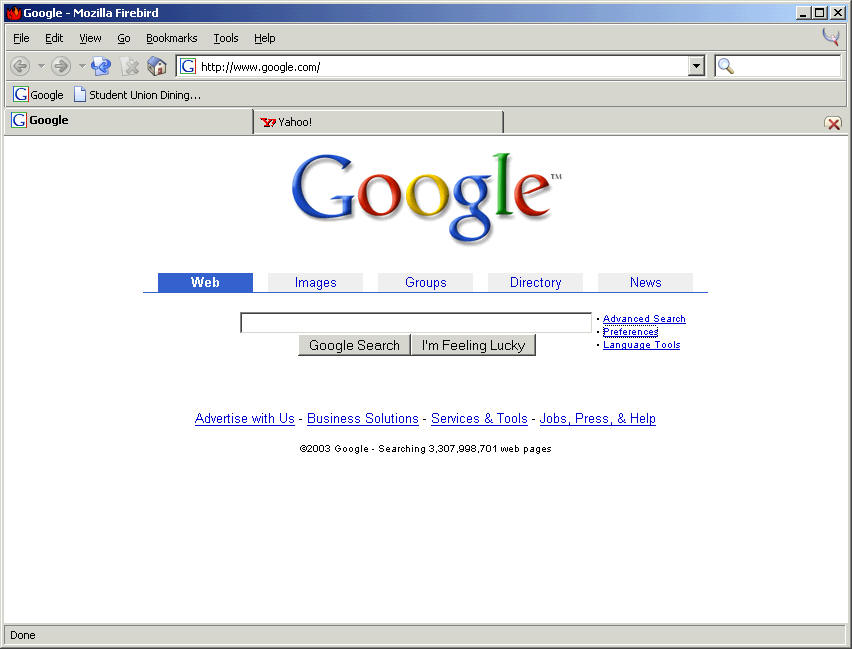Click the Google Search button

pyautogui.click(x=354, y=345)
